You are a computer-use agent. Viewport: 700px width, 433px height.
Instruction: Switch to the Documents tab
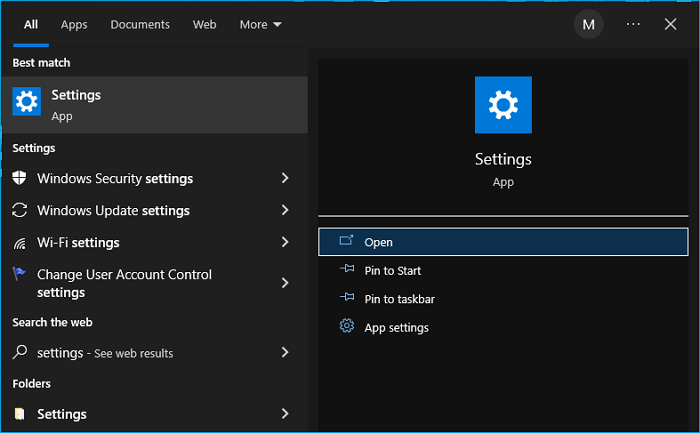point(140,25)
